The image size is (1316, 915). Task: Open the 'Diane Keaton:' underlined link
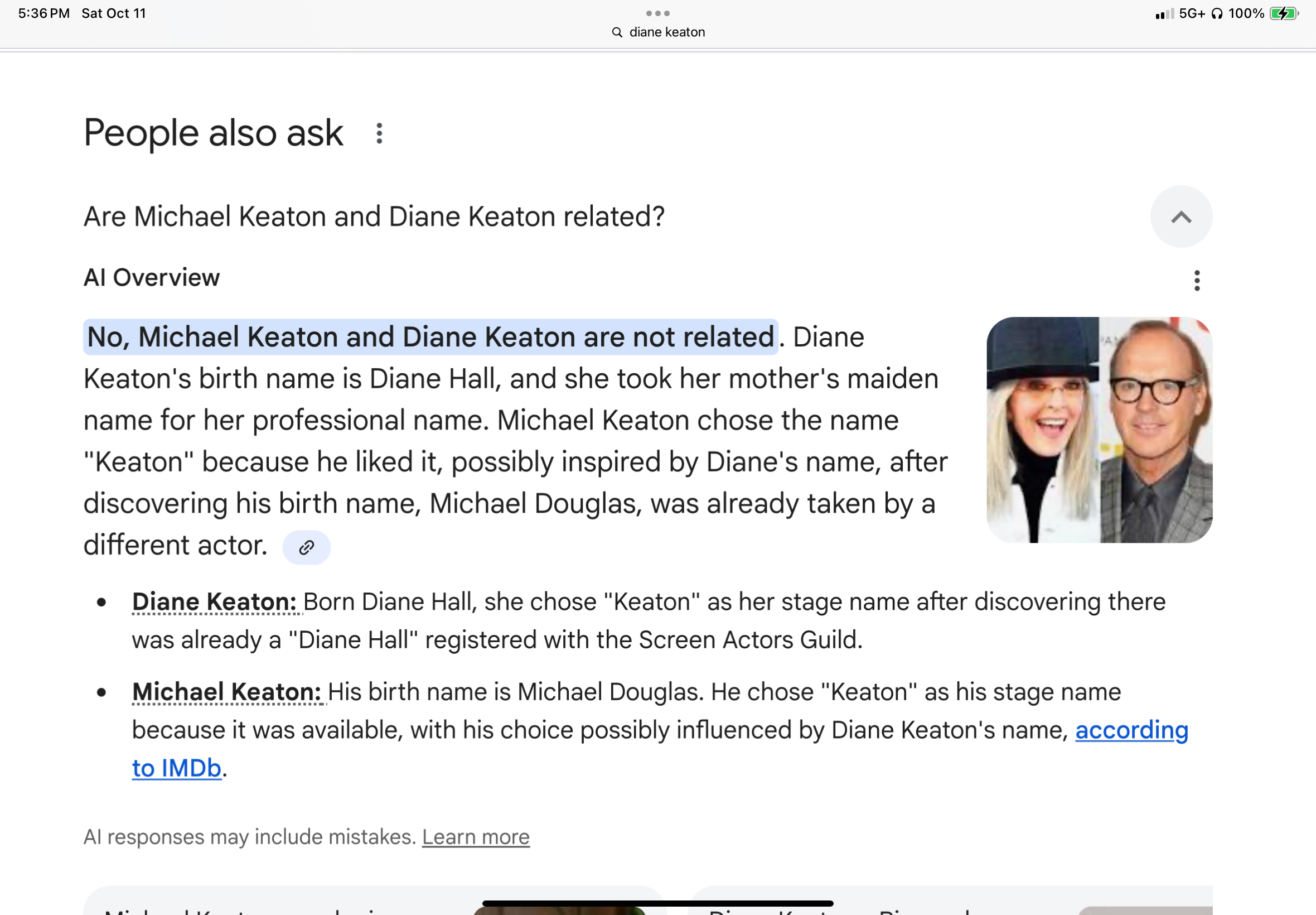tap(214, 602)
